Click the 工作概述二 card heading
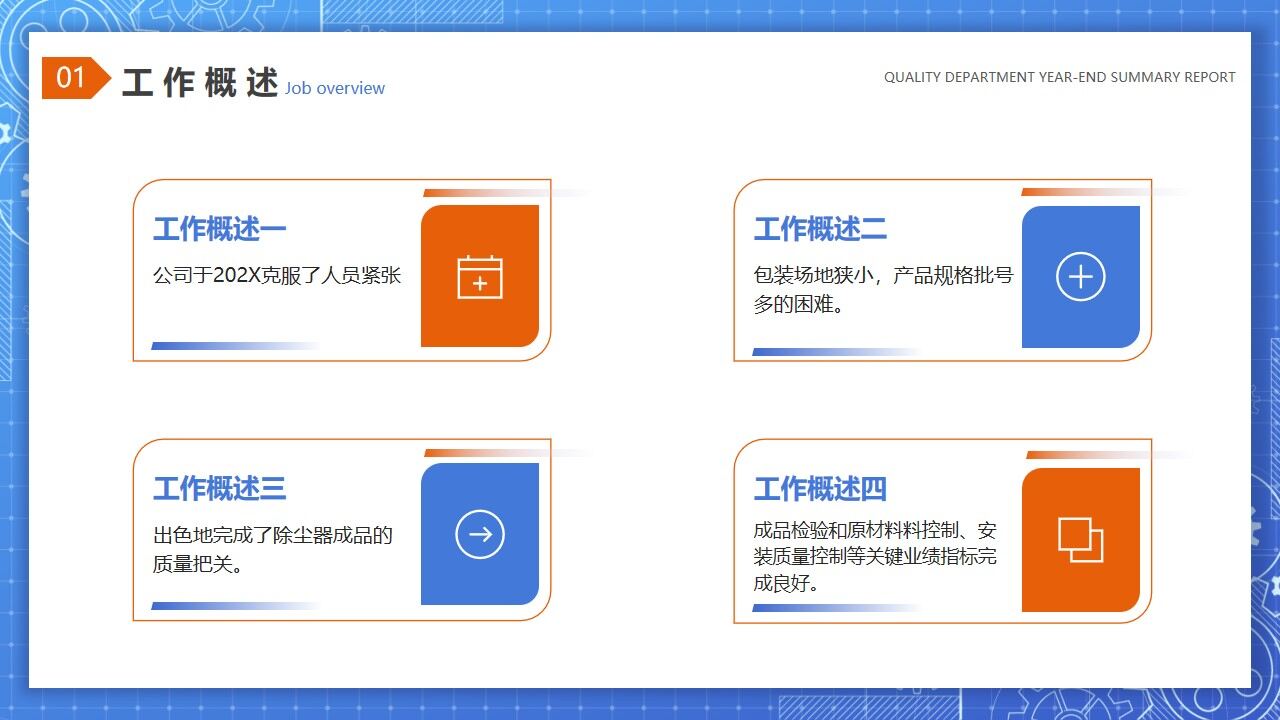The width and height of the screenshot is (1280, 720). (819, 228)
